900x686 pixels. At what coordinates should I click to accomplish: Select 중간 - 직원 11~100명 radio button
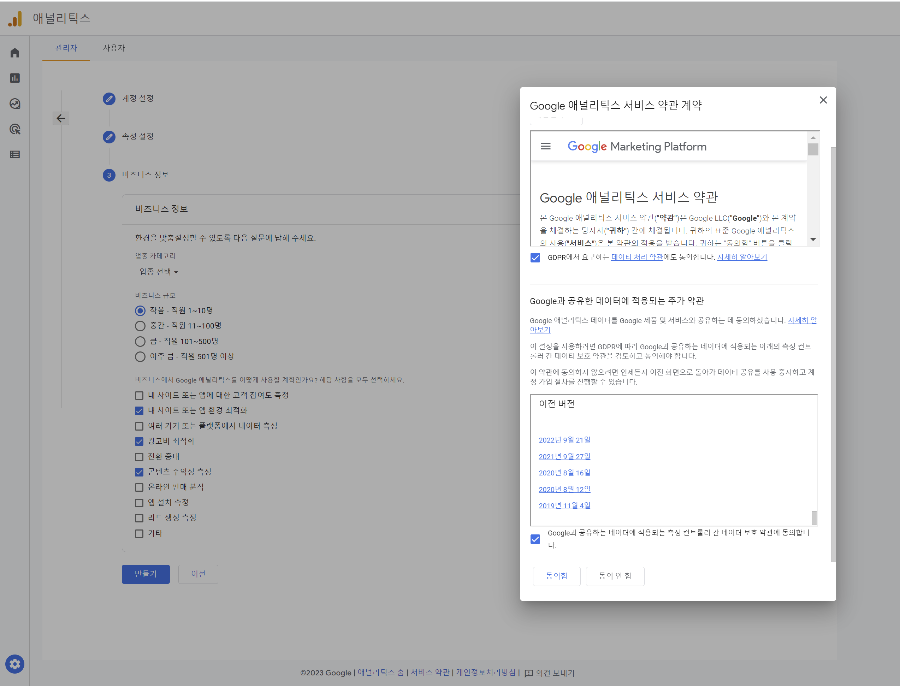pyautogui.click(x=140, y=326)
